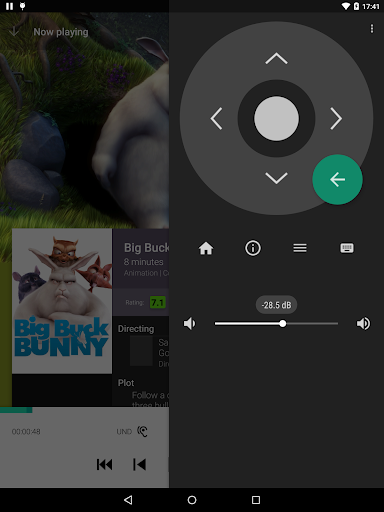Tap the up arrow on the remote d-pad
Image resolution: width=384 pixels, height=512 pixels.
[276, 58]
